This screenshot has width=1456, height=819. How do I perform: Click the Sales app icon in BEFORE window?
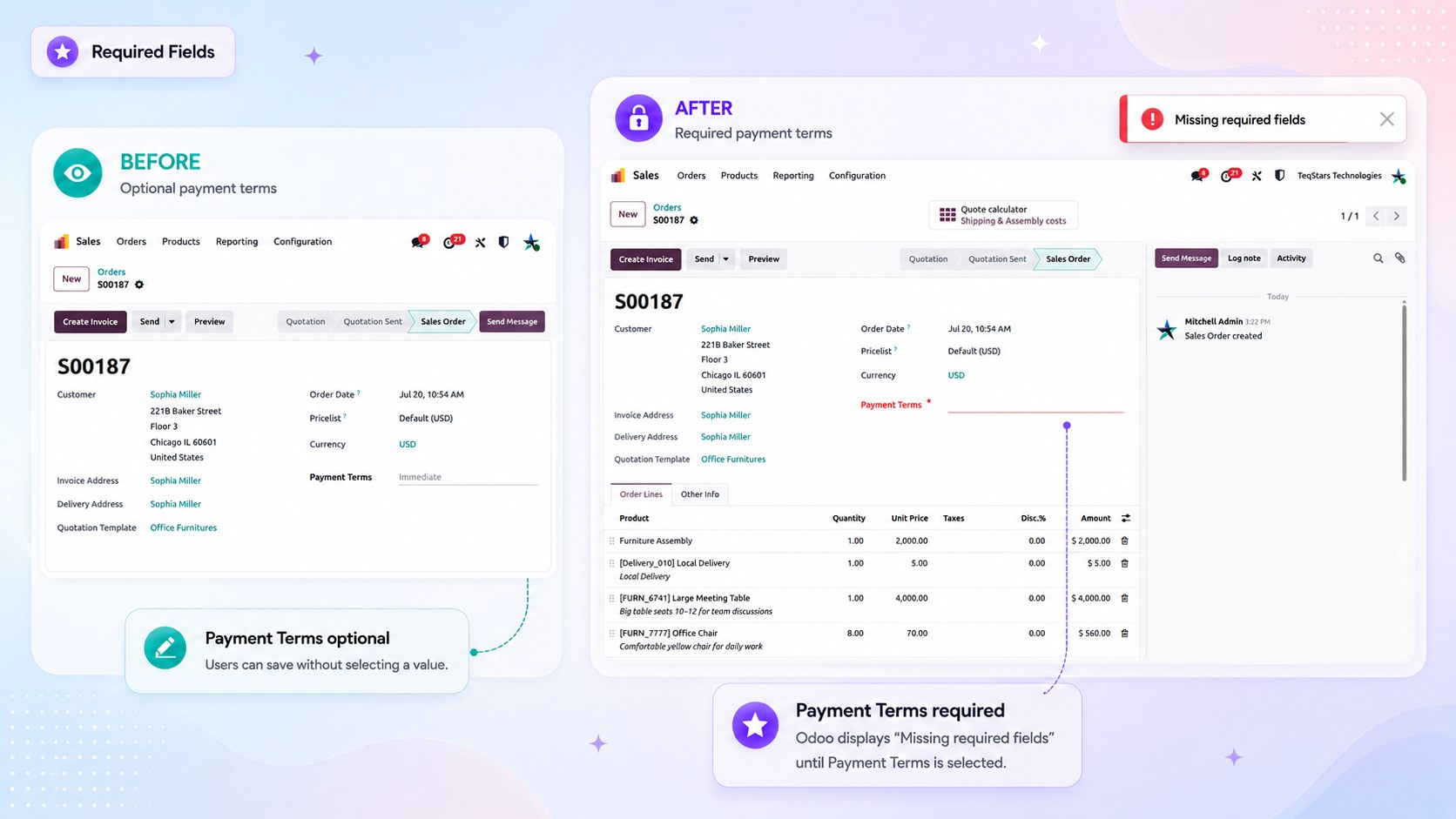click(x=61, y=242)
